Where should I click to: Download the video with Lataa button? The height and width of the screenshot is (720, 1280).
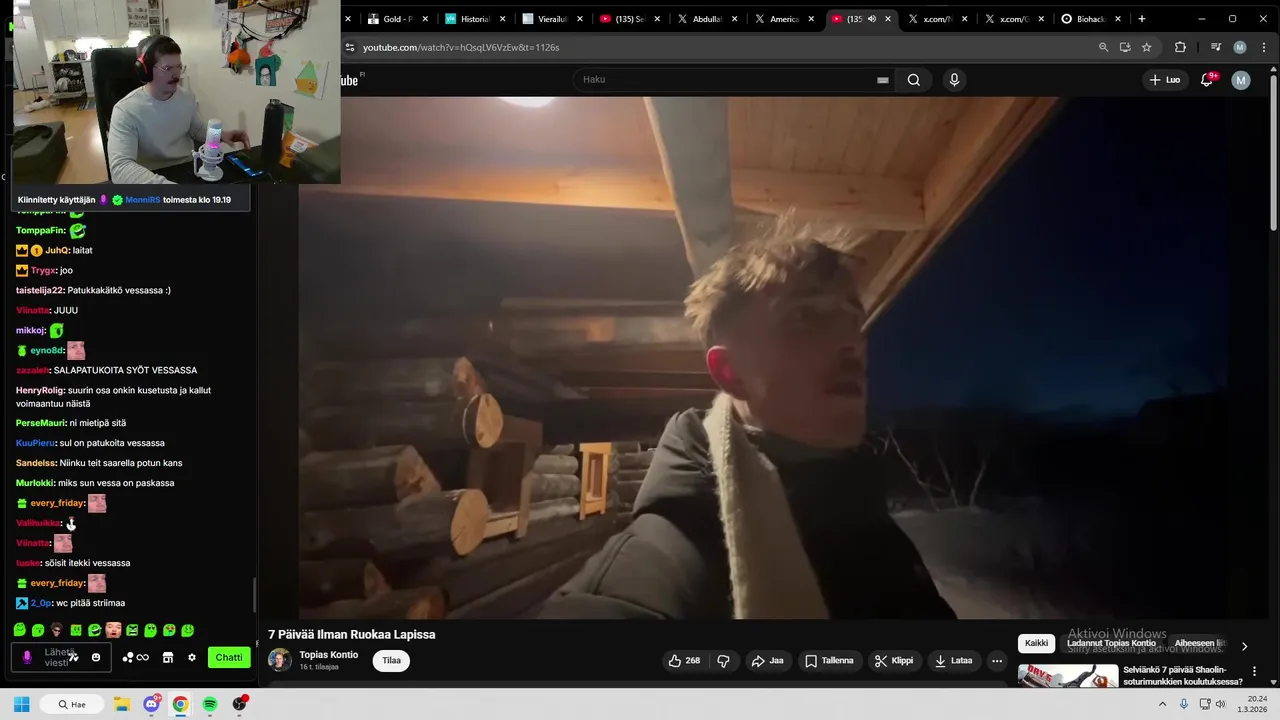pyautogui.click(x=953, y=660)
